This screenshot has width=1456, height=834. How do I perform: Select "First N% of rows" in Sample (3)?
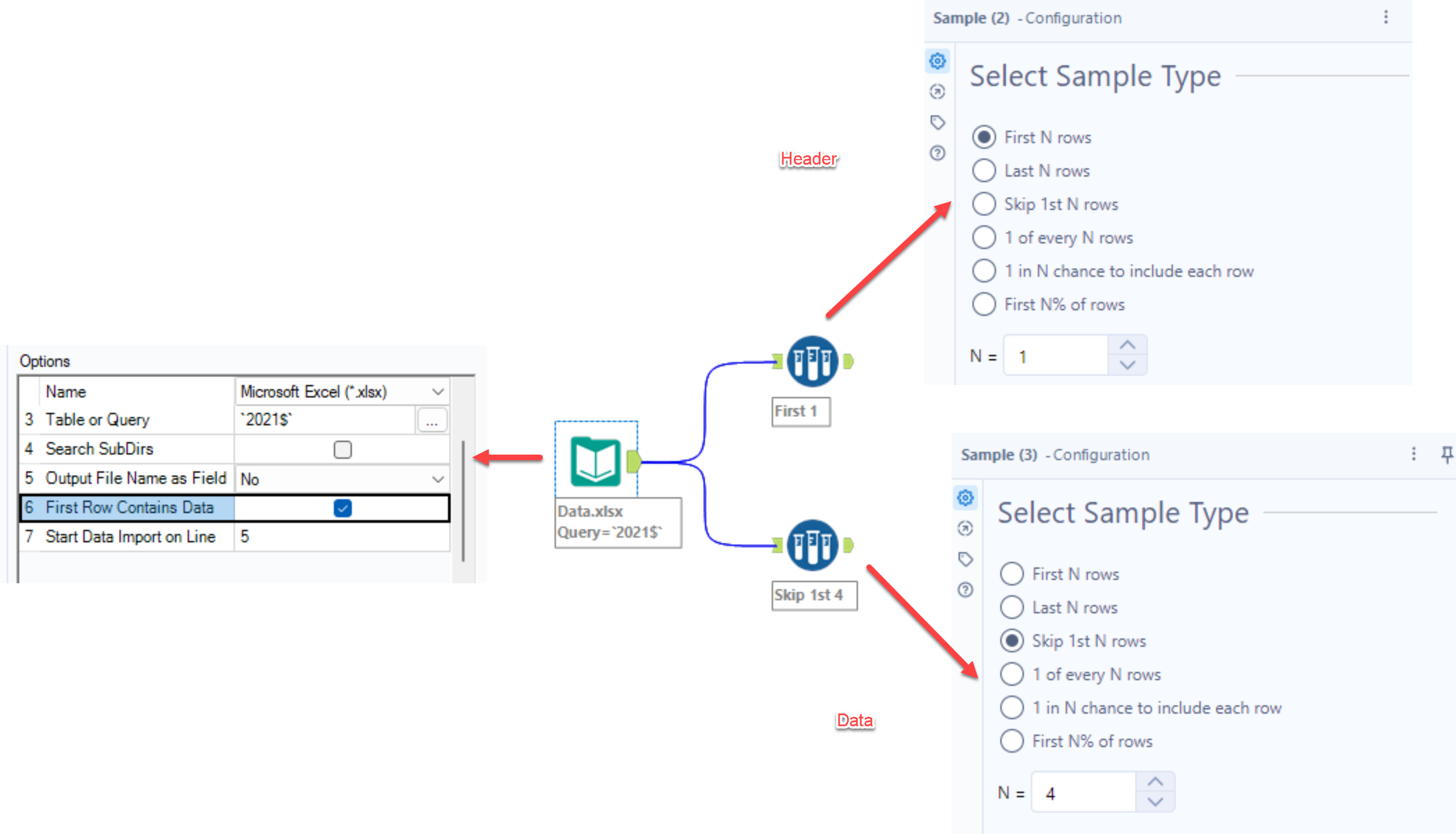[1012, 740]
